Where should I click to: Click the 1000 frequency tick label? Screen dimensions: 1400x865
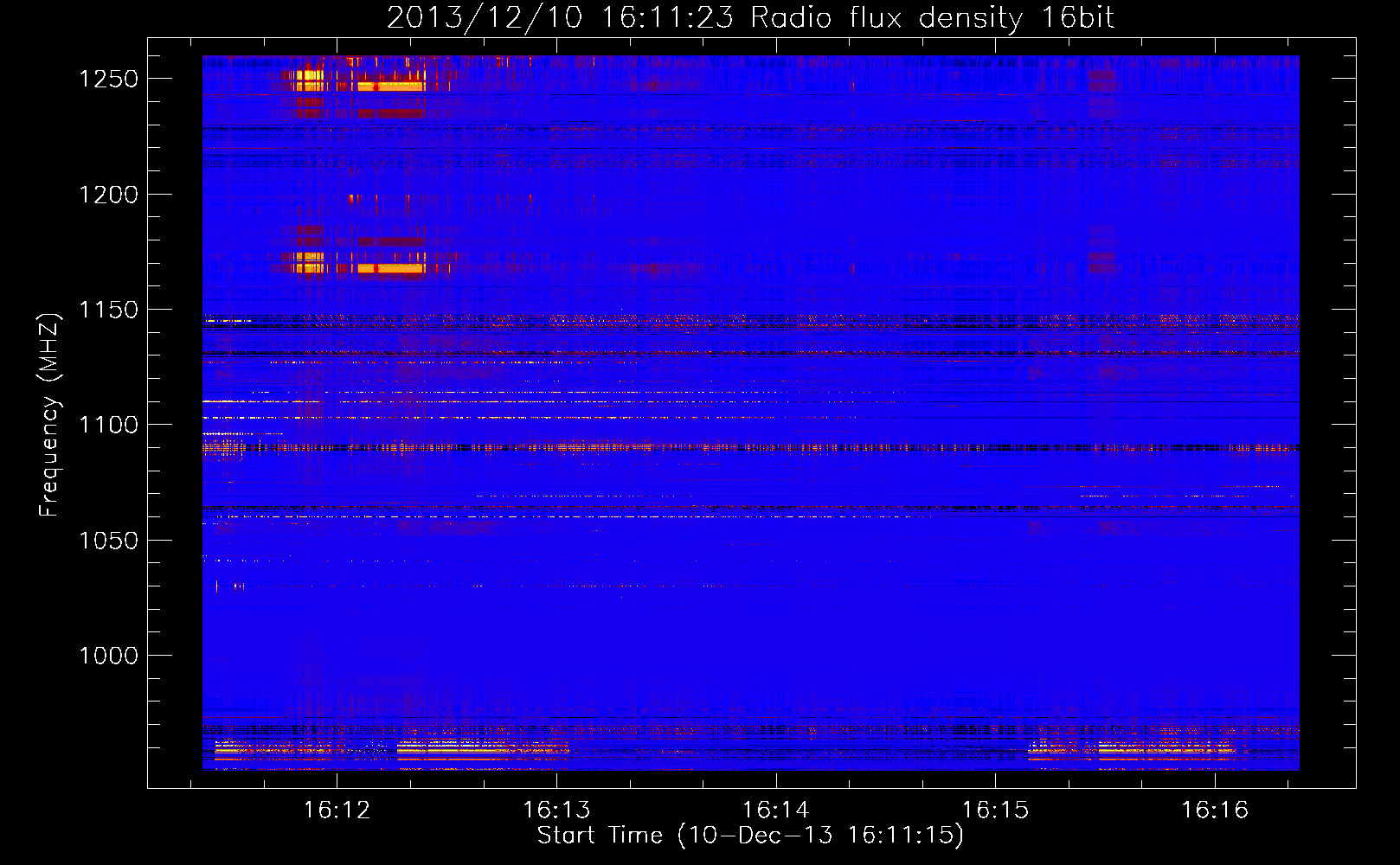[x=108, y=656]
